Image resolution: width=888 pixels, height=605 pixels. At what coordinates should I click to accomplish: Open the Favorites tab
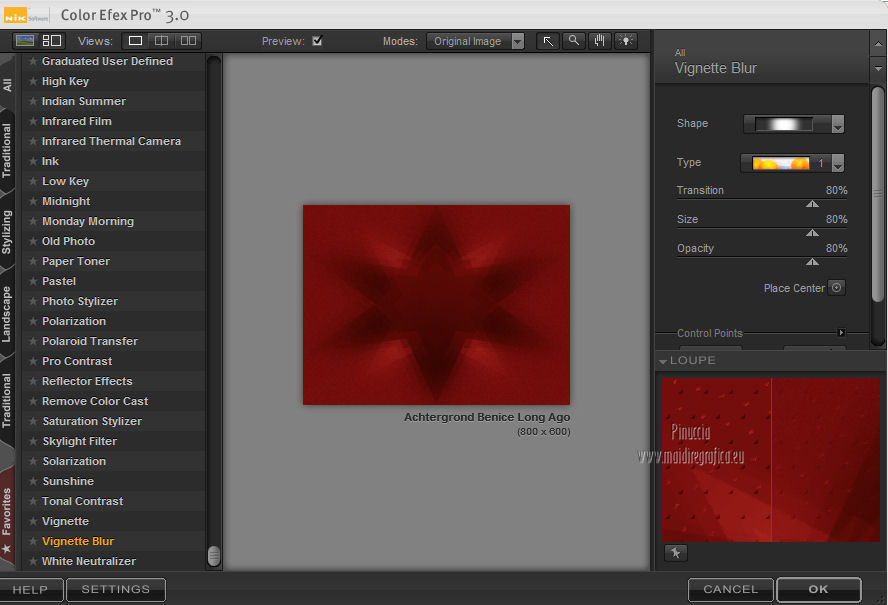(7, 518)
